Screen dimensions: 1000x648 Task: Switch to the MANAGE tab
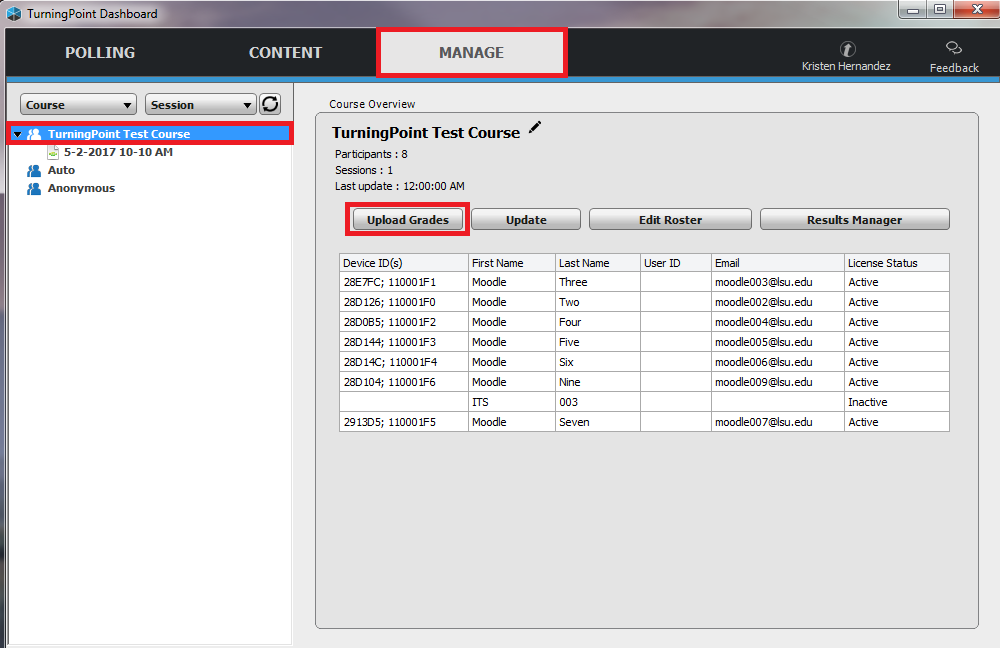(x=471, y=52)
